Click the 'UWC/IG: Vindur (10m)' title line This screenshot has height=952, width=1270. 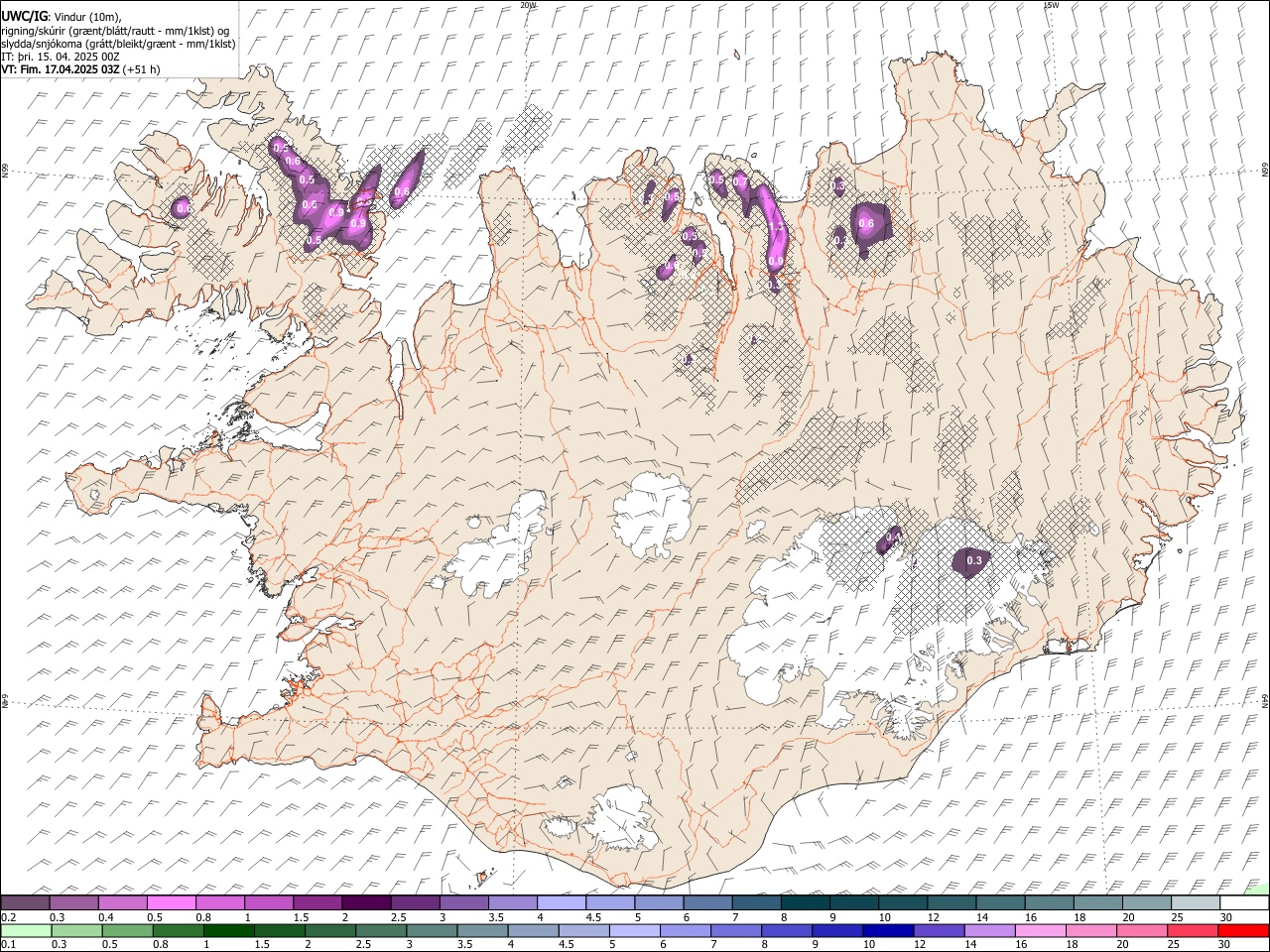click(62, 16)
